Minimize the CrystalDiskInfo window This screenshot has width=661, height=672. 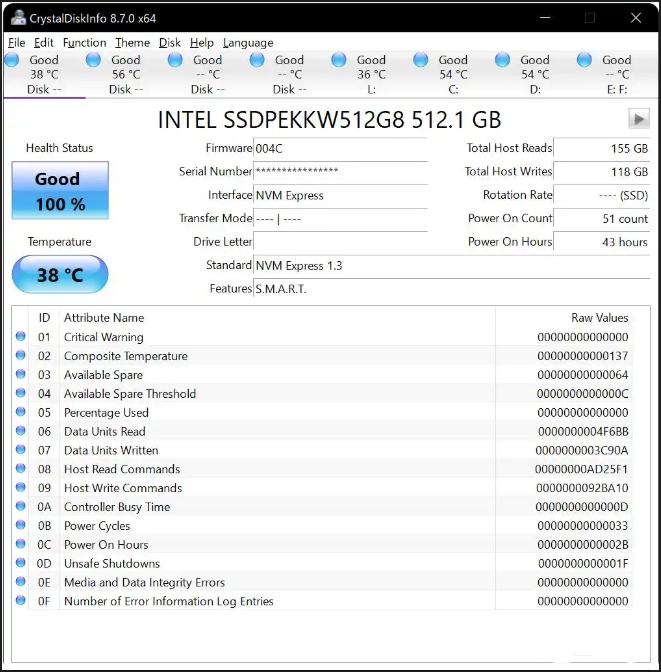pyautogui.click(x=545, y=18)
